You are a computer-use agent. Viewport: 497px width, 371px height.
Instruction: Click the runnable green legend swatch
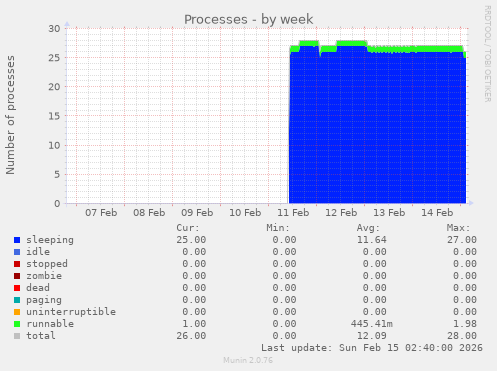pos(17,324)
